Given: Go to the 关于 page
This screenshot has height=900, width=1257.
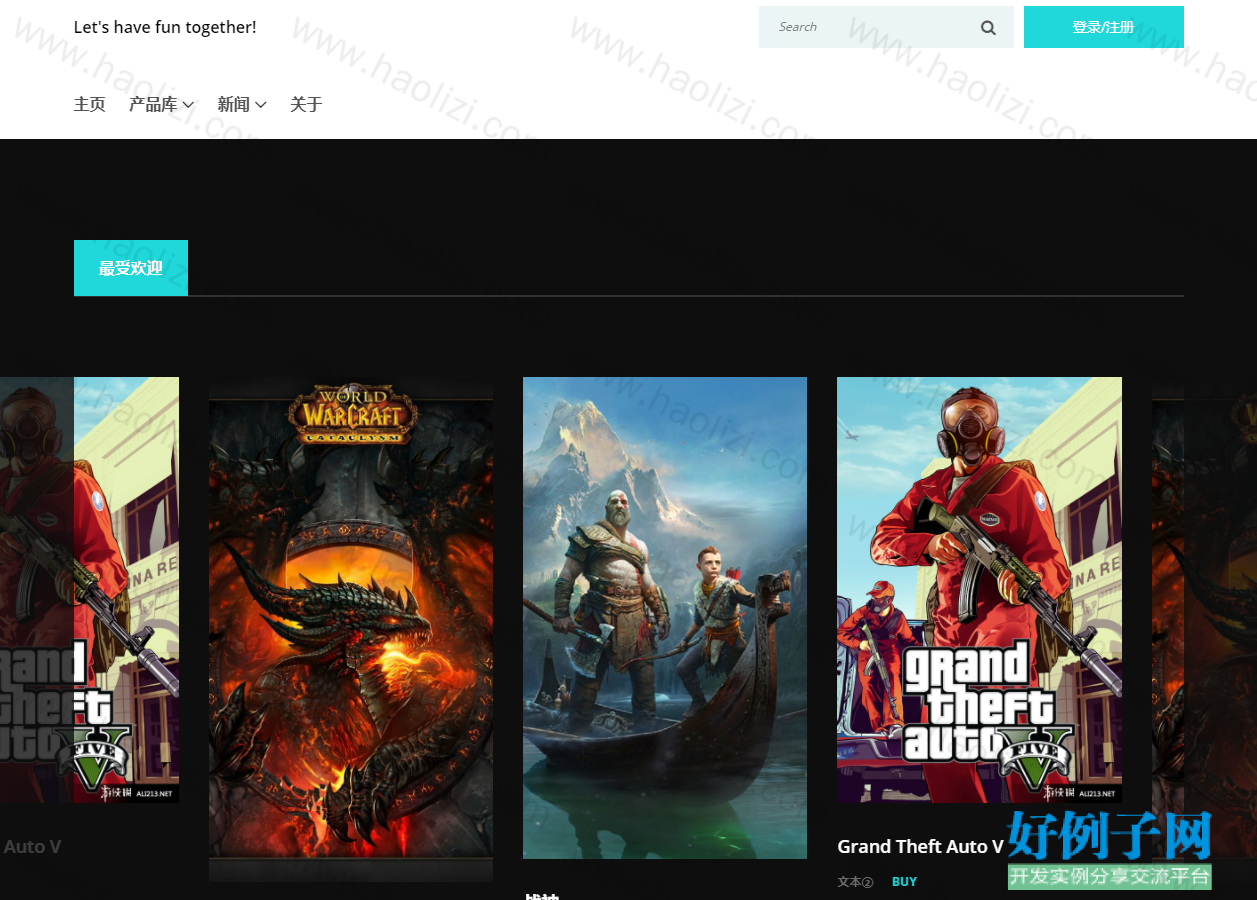Looking at the screenshot, I should [306, 104].
